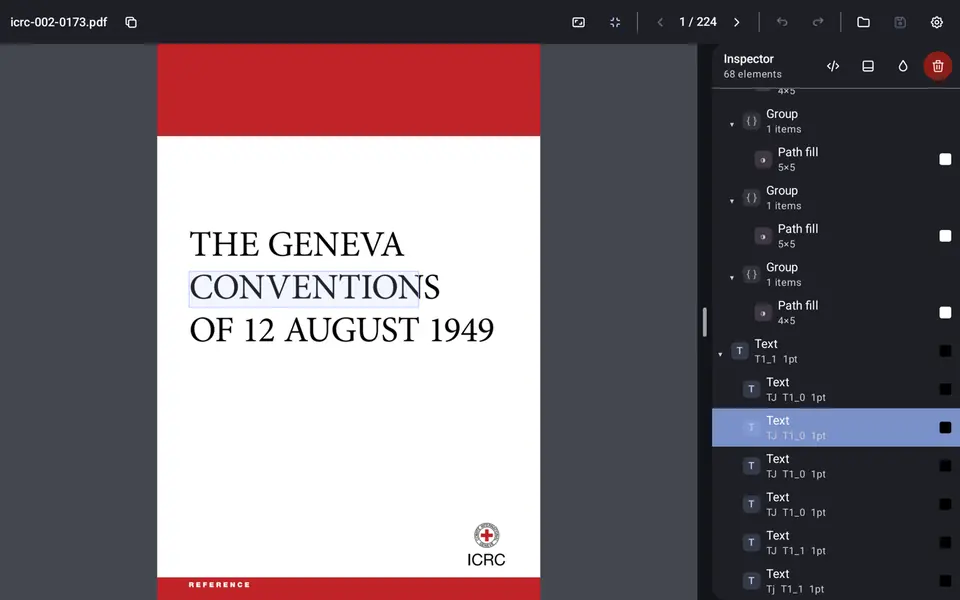Click the black swatch of Text Tj T1_1
Screen dimensions: 960x600
[945, 581]
